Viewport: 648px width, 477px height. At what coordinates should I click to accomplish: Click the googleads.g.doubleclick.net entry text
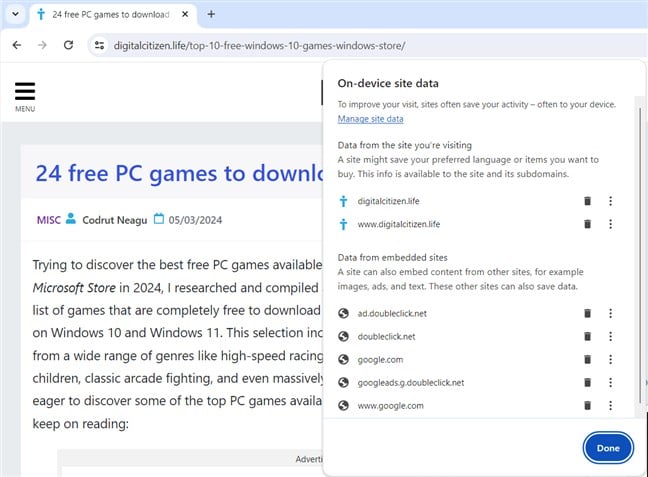pos(411,383)
